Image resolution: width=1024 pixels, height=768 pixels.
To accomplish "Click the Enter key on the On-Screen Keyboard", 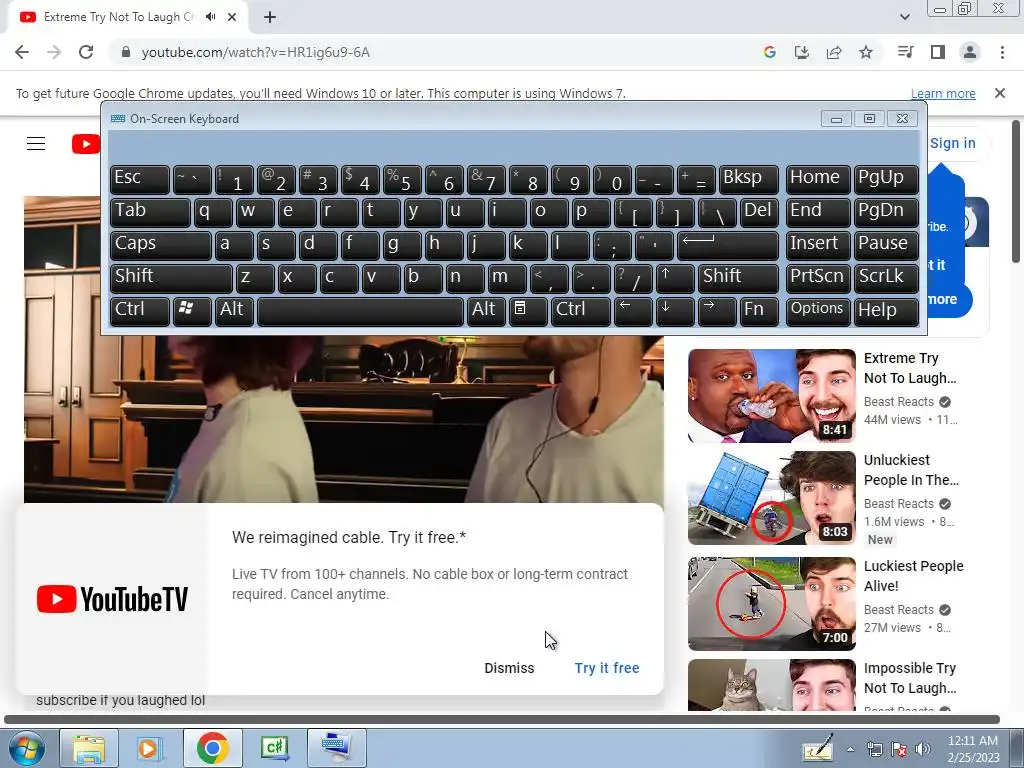I will pyautogui.click(x=728, y=244).
